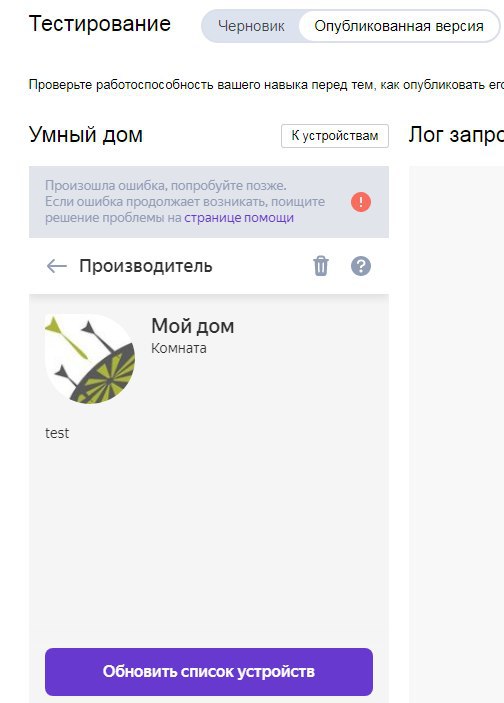Screen dimensions: 504x703
Task: Click the error message banner text
Action: pos(185,202)
